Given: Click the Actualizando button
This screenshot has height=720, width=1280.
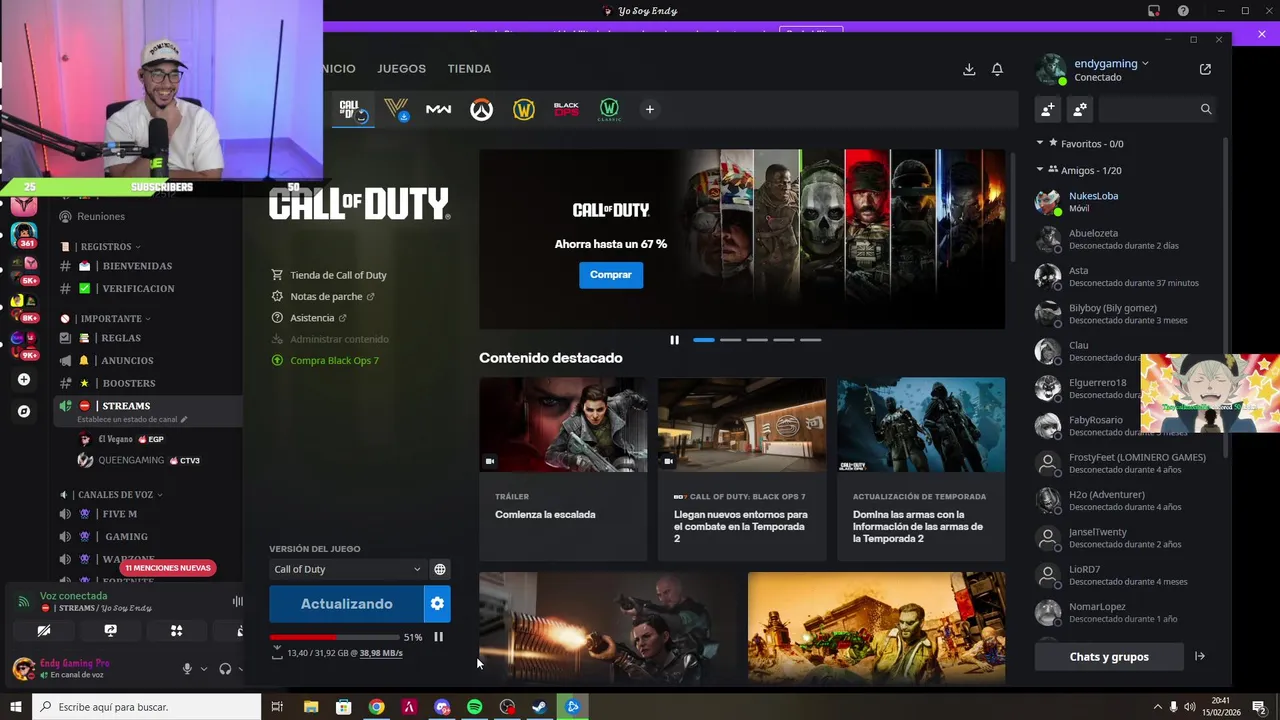Looking at the screenshot, I should (346, 604).
